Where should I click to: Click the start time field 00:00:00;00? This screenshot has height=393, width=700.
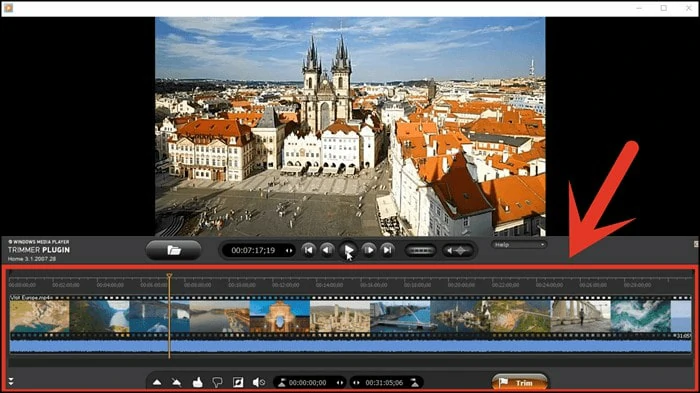point(308,383)
